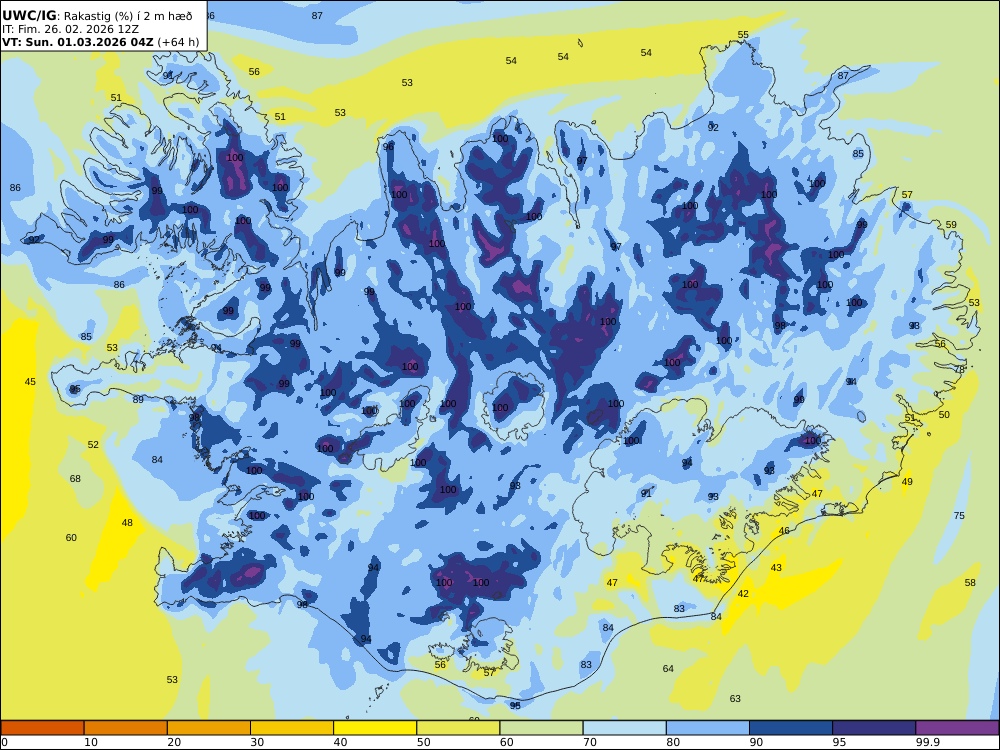Select the 70–80 pale blue legend segment
The height and width of the screenshot is (750, 1000).
tap(624, 728)
